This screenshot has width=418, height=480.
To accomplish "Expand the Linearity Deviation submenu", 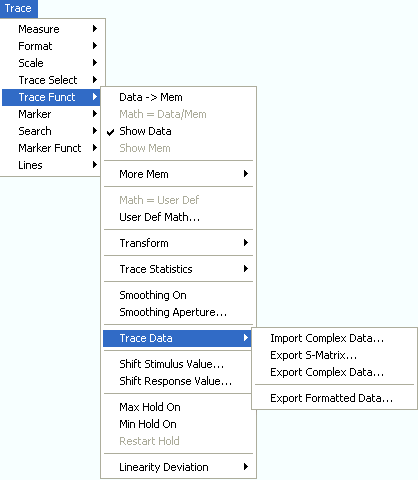I will (178, 467).
